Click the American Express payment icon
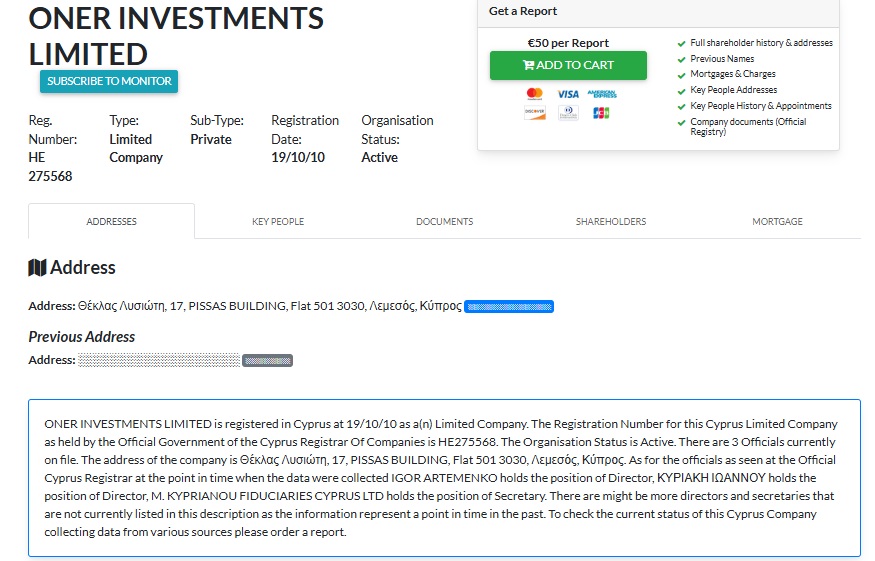Image resolution: width=875 pixels, height=561 pixels. pyautogui.click(x=602, y=94)
